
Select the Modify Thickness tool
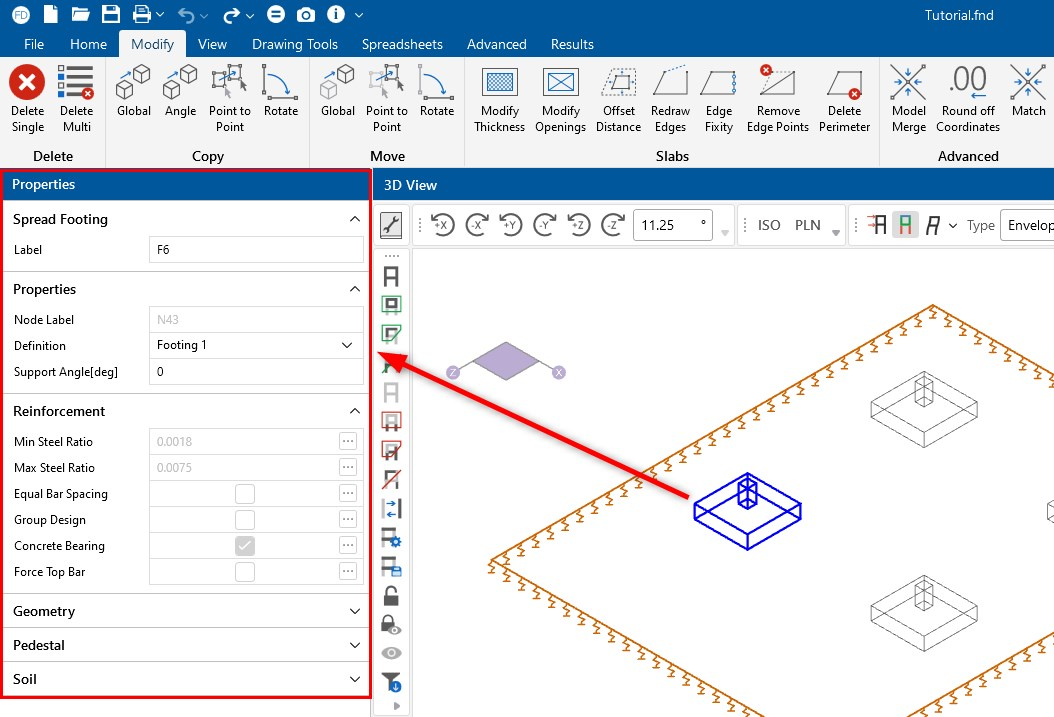[499, 81]
